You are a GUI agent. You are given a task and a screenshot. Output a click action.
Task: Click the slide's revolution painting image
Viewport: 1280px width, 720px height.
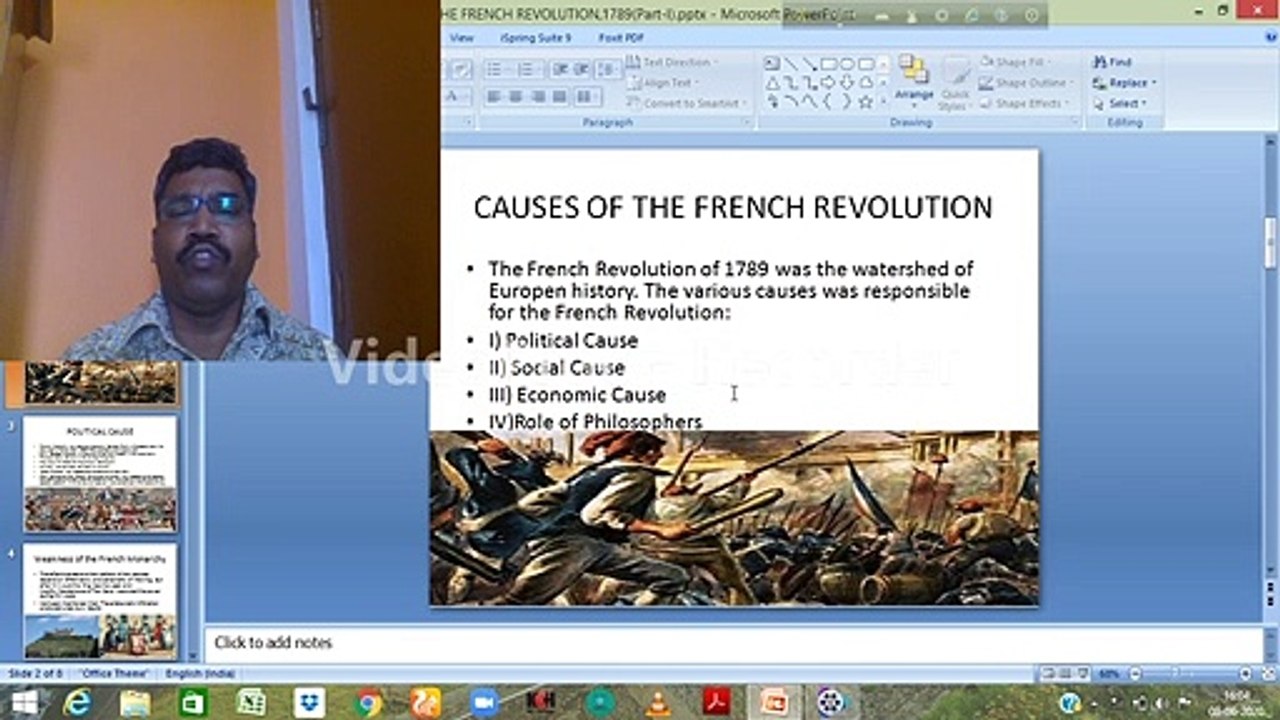point(734,518)
